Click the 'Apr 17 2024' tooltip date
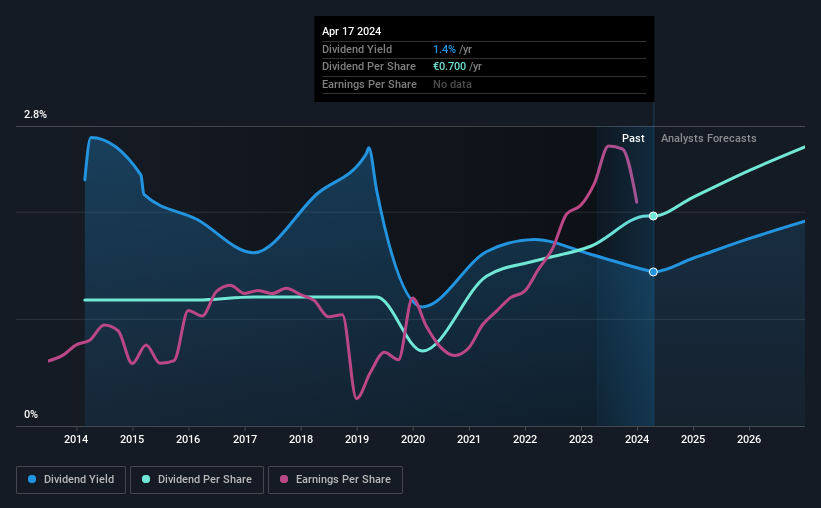 [x=351, y=31]
